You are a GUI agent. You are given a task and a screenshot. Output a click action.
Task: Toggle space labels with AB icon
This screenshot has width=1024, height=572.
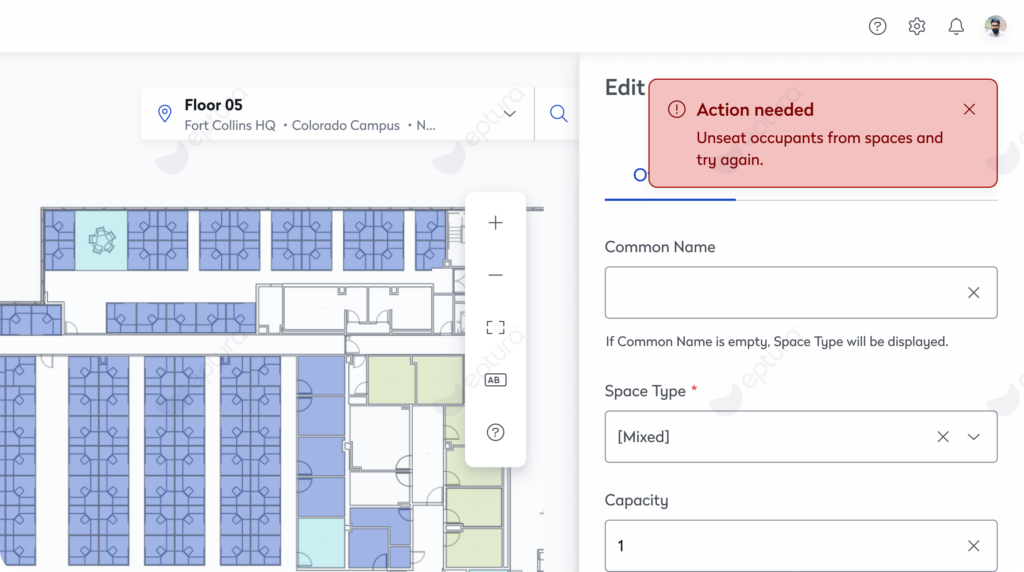click(x=495, y=380)
